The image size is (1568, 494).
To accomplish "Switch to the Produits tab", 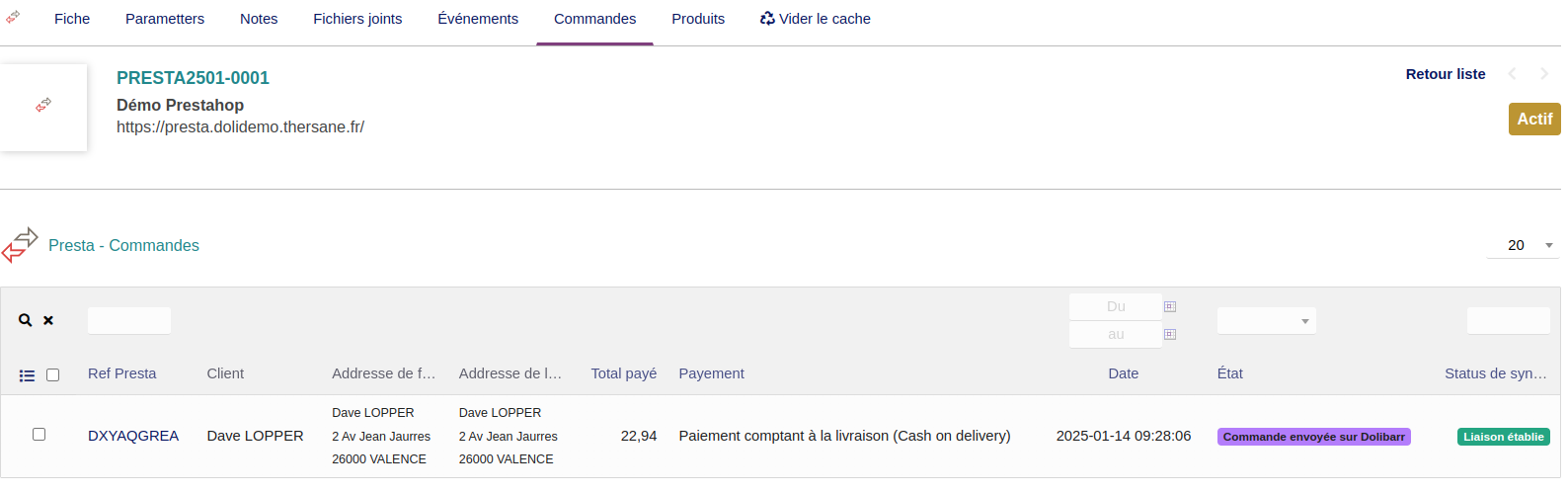I will point(698,19).
